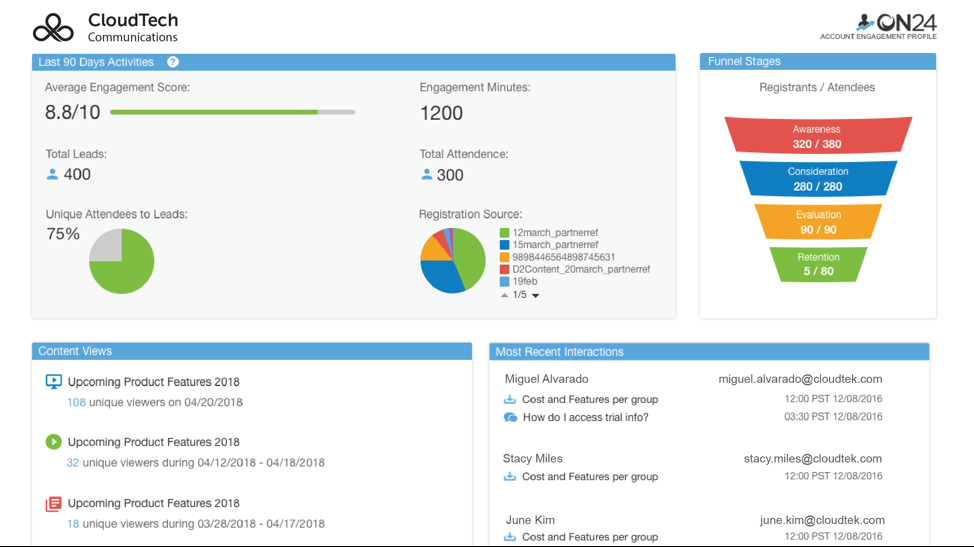
Task: Click Miguel Alvarado's name
Action: coord(547,379)
